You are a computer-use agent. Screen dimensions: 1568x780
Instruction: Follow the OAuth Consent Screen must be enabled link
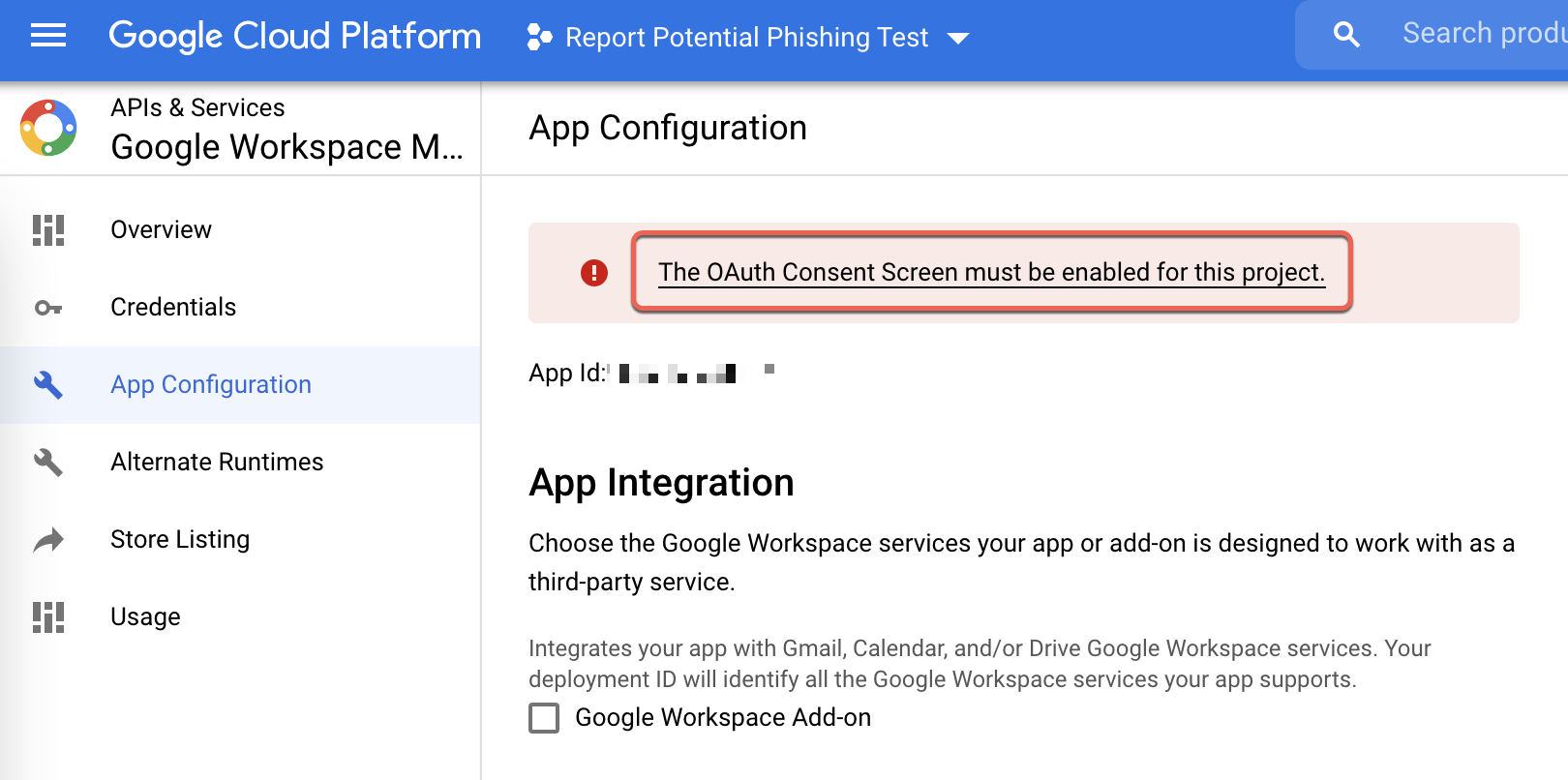(x=991, y=273)
